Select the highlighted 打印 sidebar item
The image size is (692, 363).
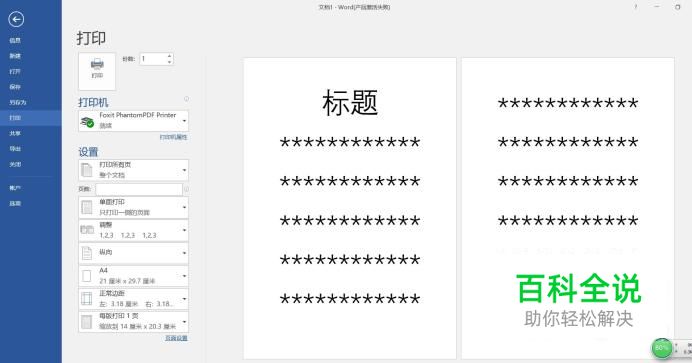pyautogui.click(x=30, y=118)
